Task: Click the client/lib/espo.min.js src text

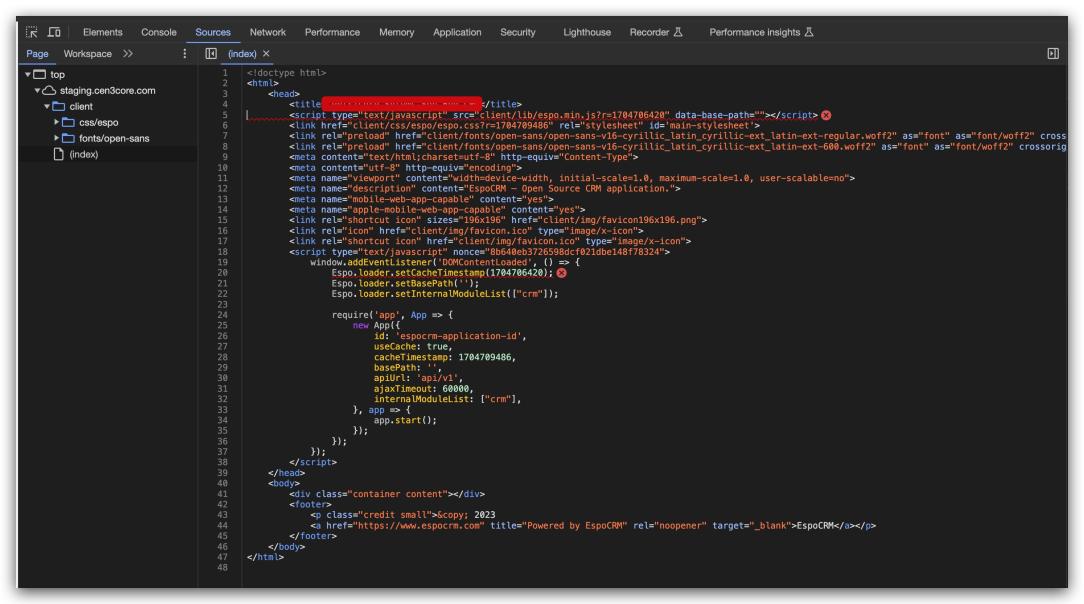Action: point(574,115)
